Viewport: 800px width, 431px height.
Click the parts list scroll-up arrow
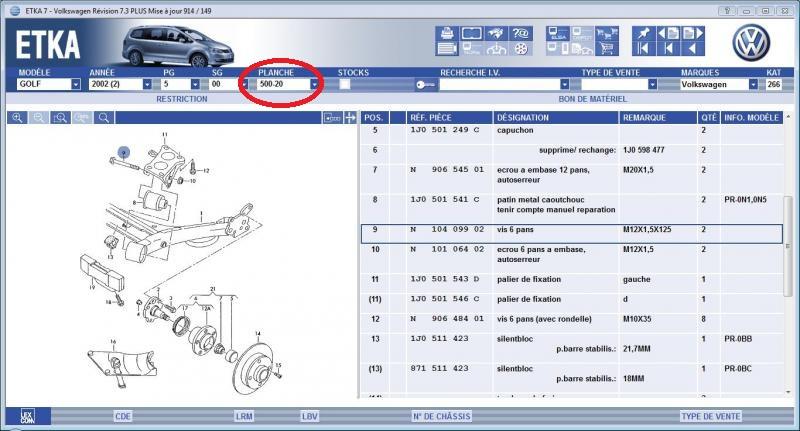coord(789,117)
